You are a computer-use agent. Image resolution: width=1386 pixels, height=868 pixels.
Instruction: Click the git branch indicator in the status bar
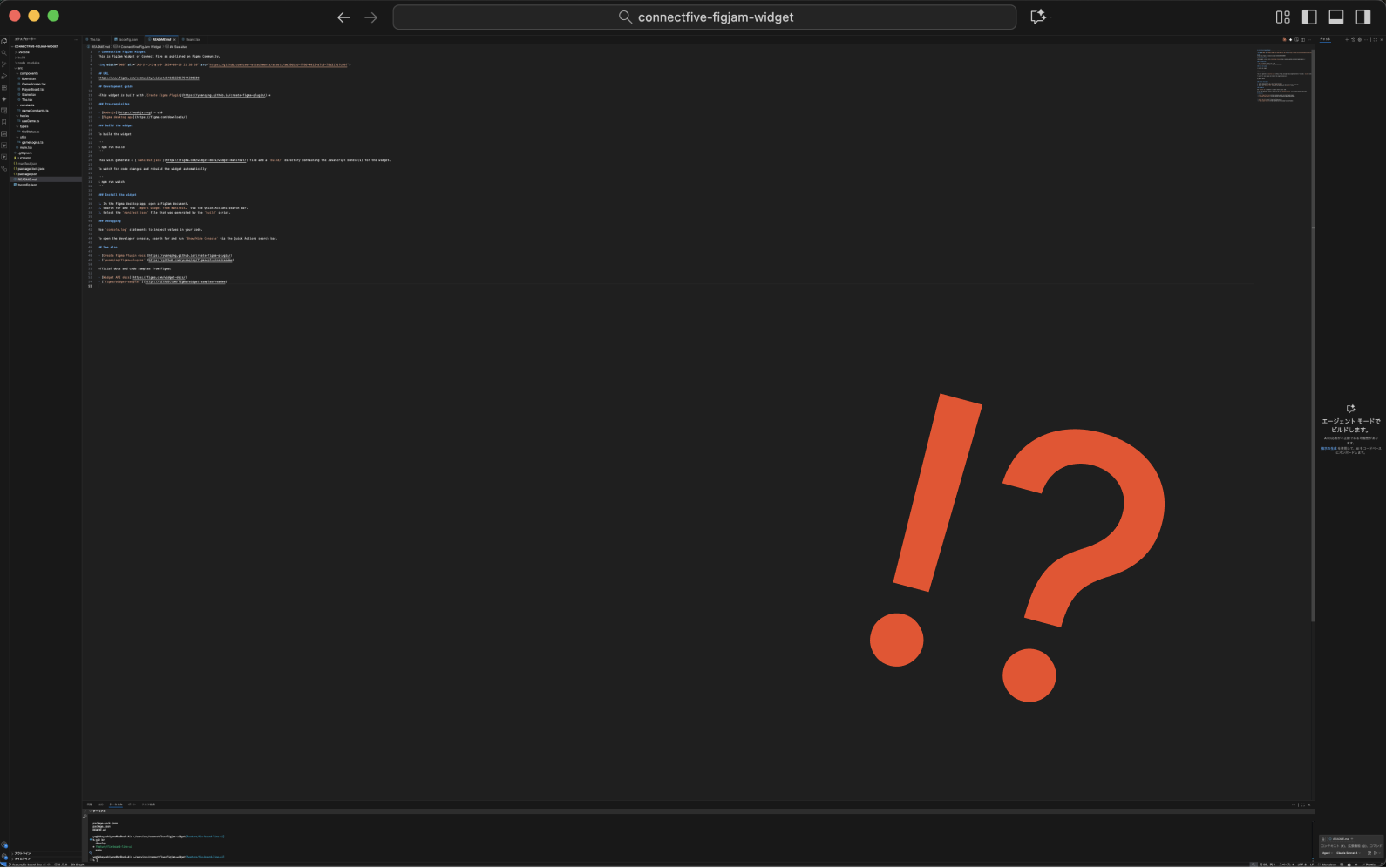coord(29,865)
